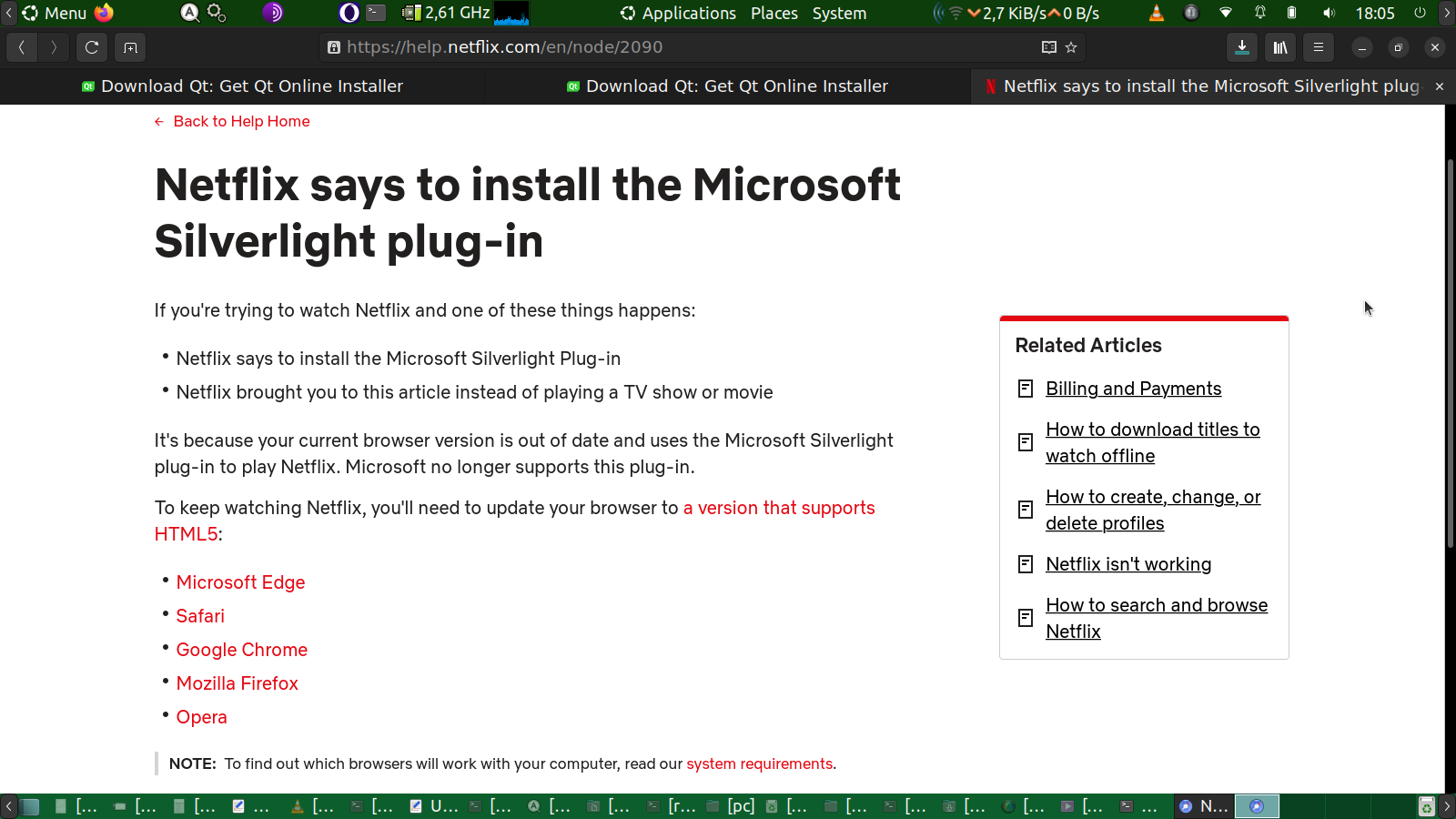Click the white 'A' launcher in top panel
The height and width of the screenshot is (819, 1456).
pos(190,13)
